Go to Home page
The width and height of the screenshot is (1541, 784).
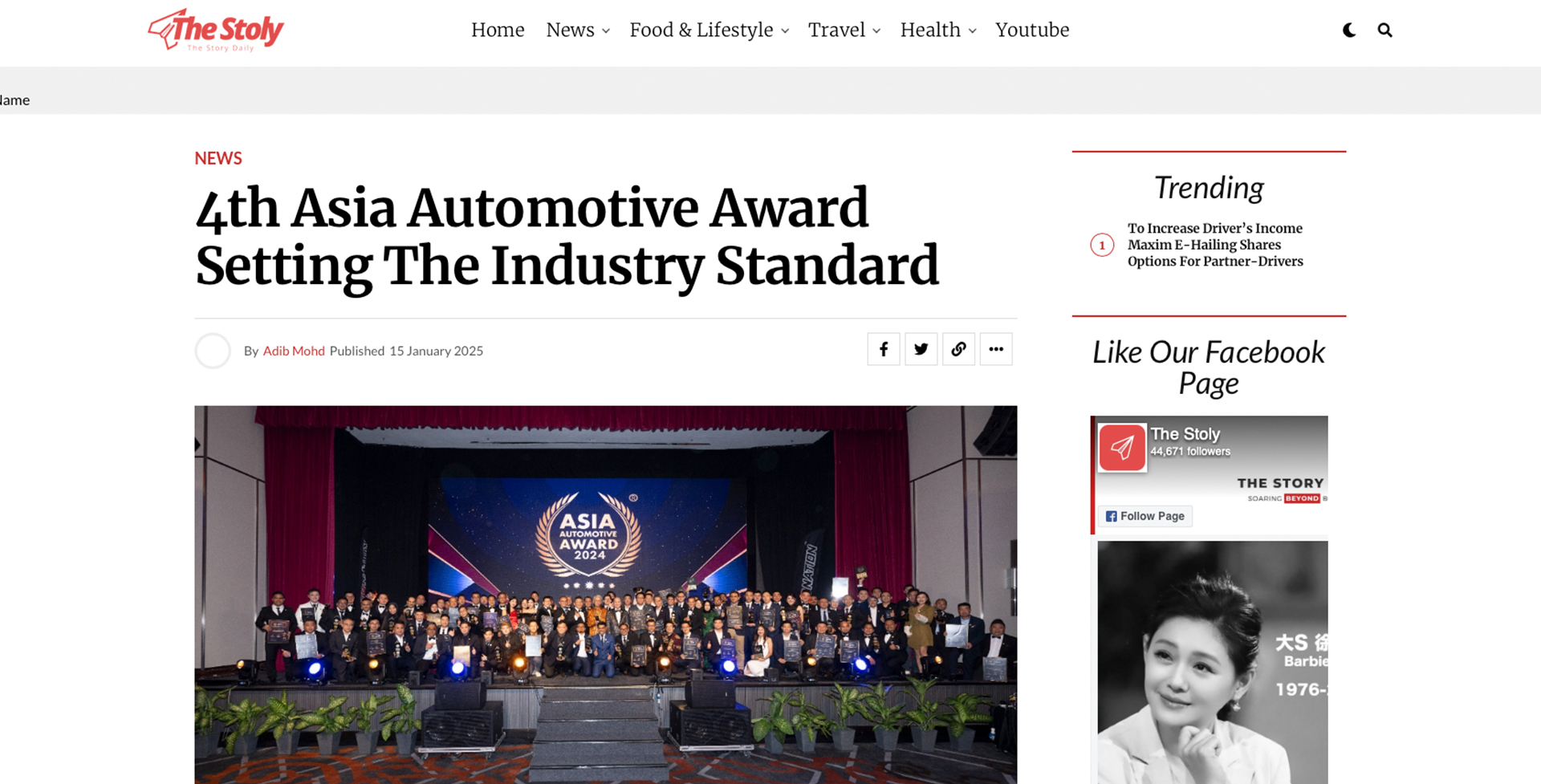tap(498, 30)
